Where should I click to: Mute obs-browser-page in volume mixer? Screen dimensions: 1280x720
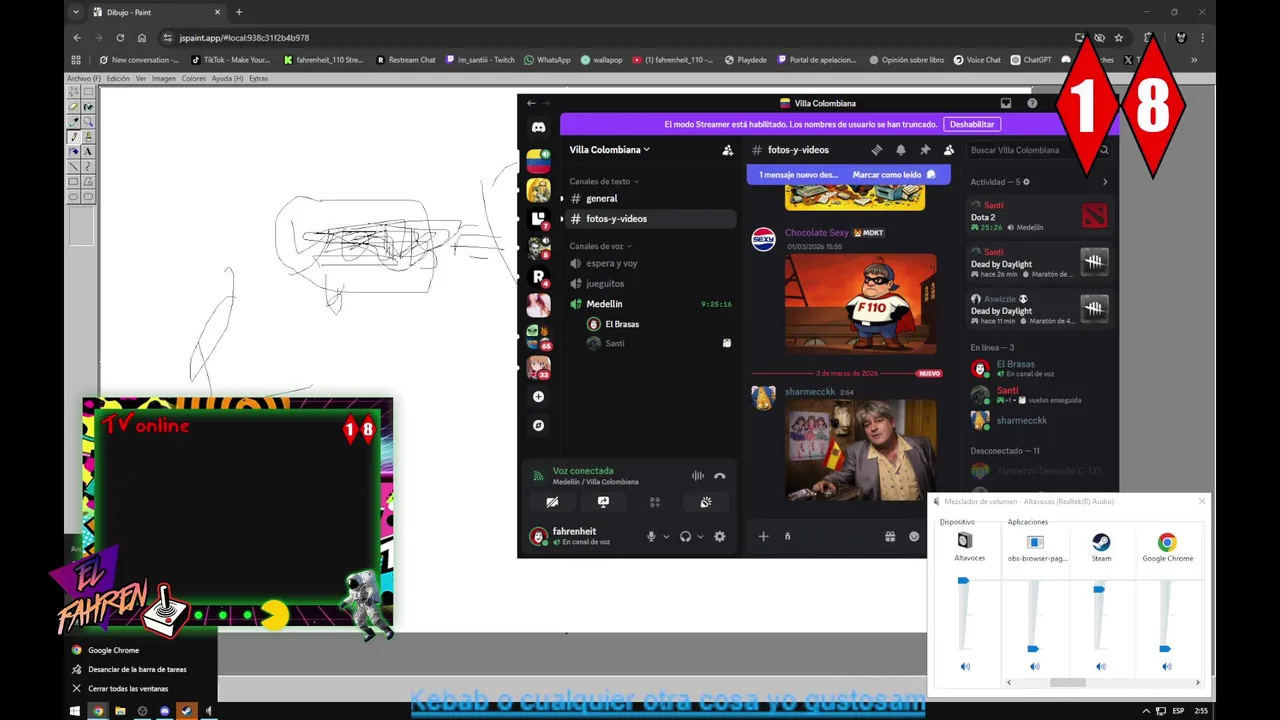tap(1035, 666)
